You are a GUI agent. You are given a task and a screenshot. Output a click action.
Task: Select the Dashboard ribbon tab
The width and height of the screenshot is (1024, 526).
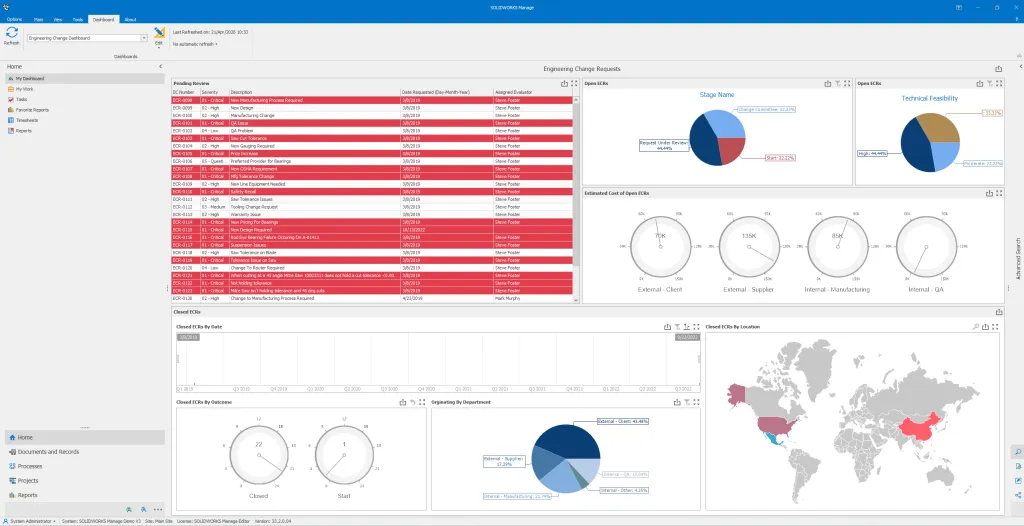tap(103, 20)
